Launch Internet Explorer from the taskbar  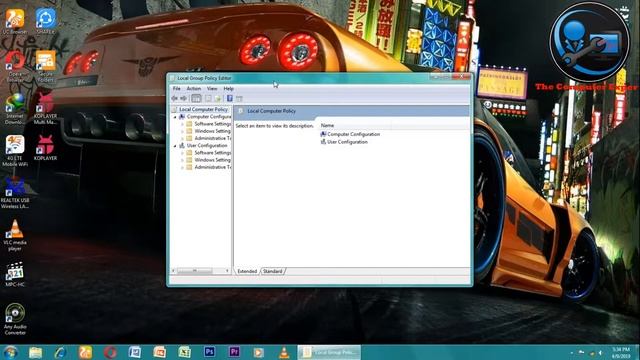(x=60, y=352)
